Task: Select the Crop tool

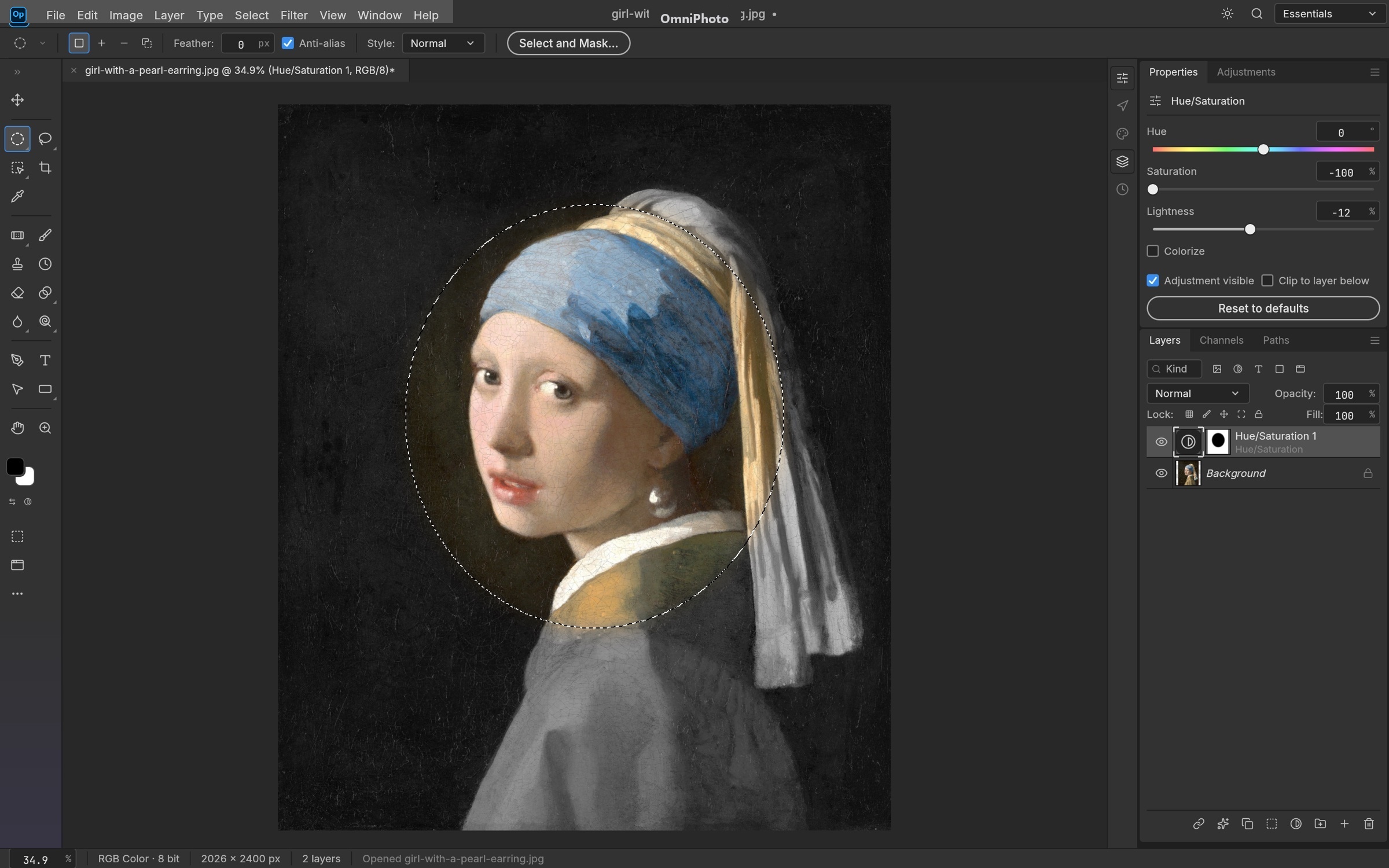Action: tap(45, 168)
